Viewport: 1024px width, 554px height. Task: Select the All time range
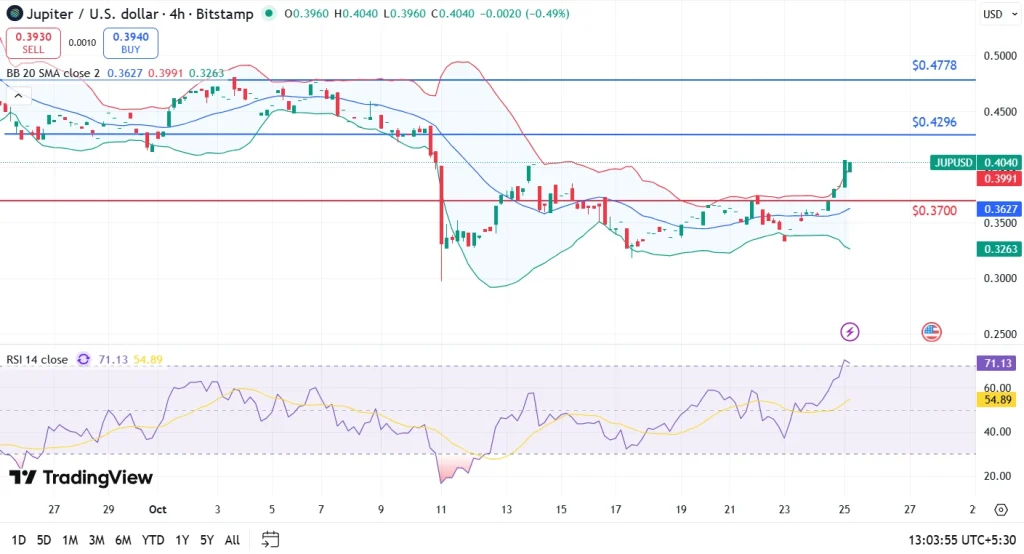[232, 540]
